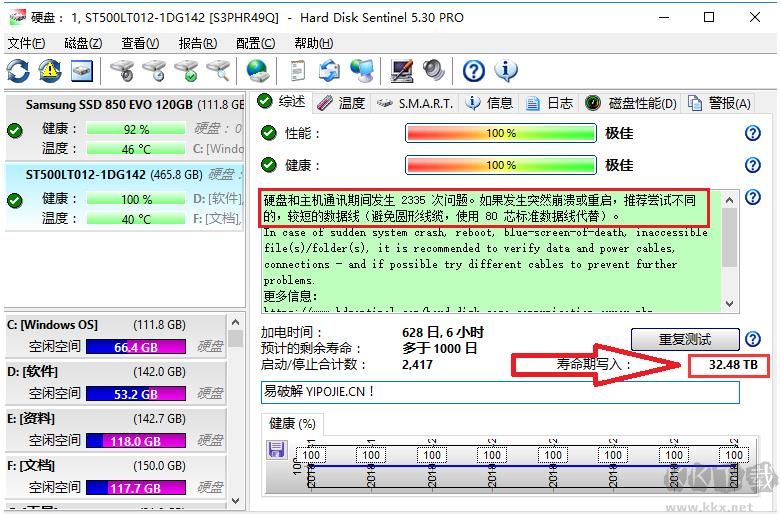Switch to the 温度 tab
780x514 pixels.
[x=341, y=103]
